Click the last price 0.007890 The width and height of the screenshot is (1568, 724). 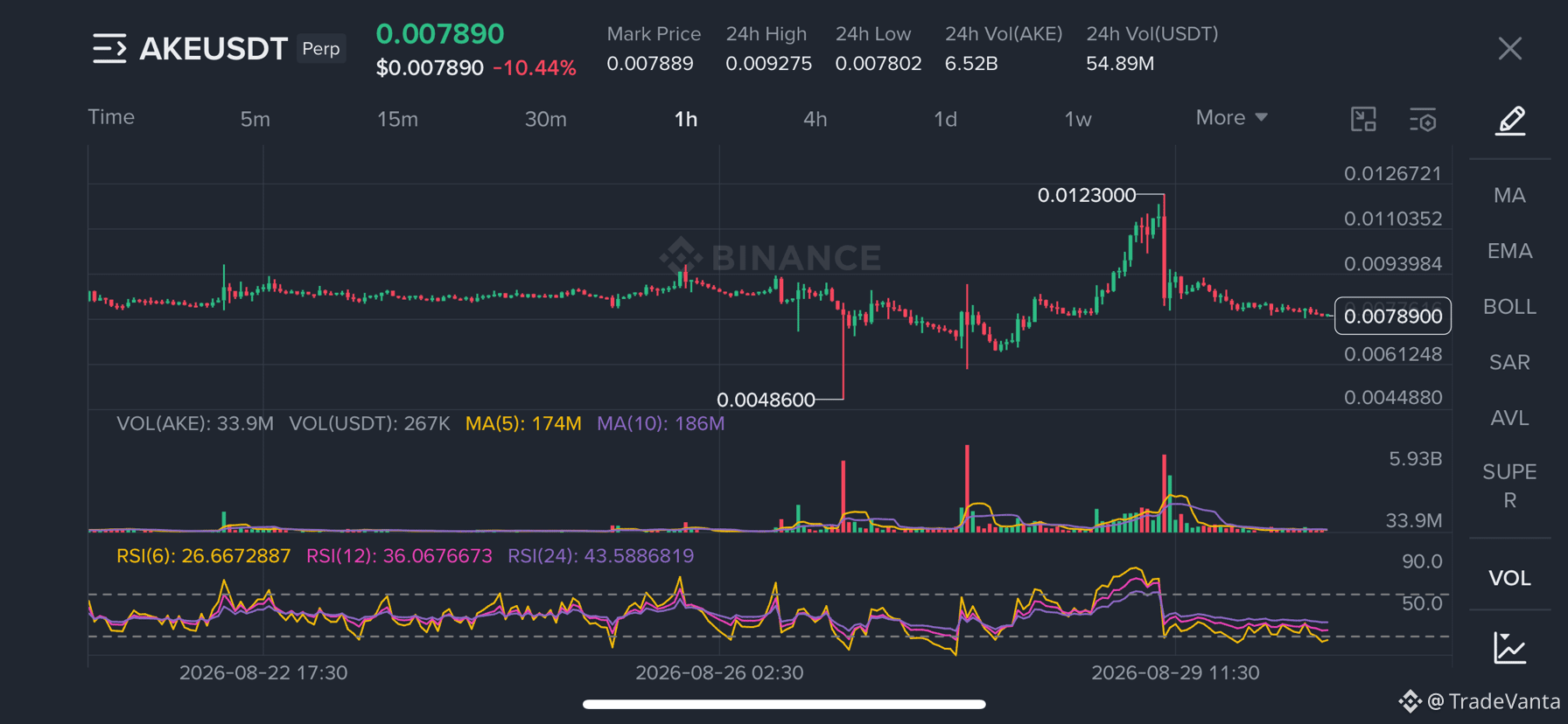point(440,34)
